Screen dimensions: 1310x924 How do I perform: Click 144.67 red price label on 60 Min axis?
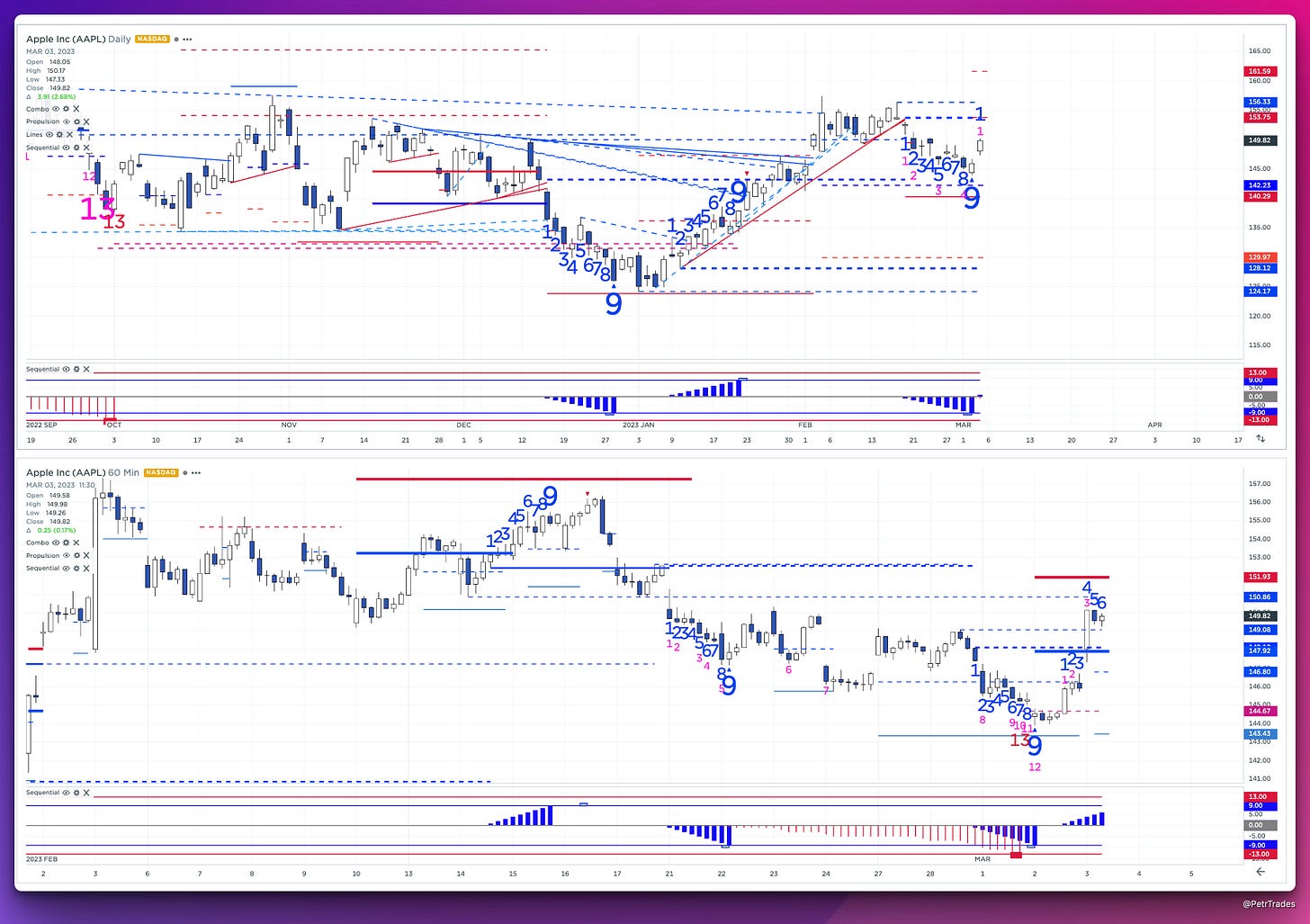tap(1260, 711)
